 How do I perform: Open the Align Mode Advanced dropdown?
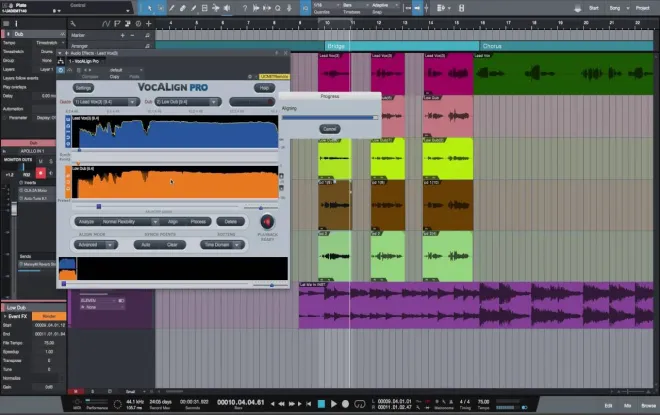click(x=96, y=245)
